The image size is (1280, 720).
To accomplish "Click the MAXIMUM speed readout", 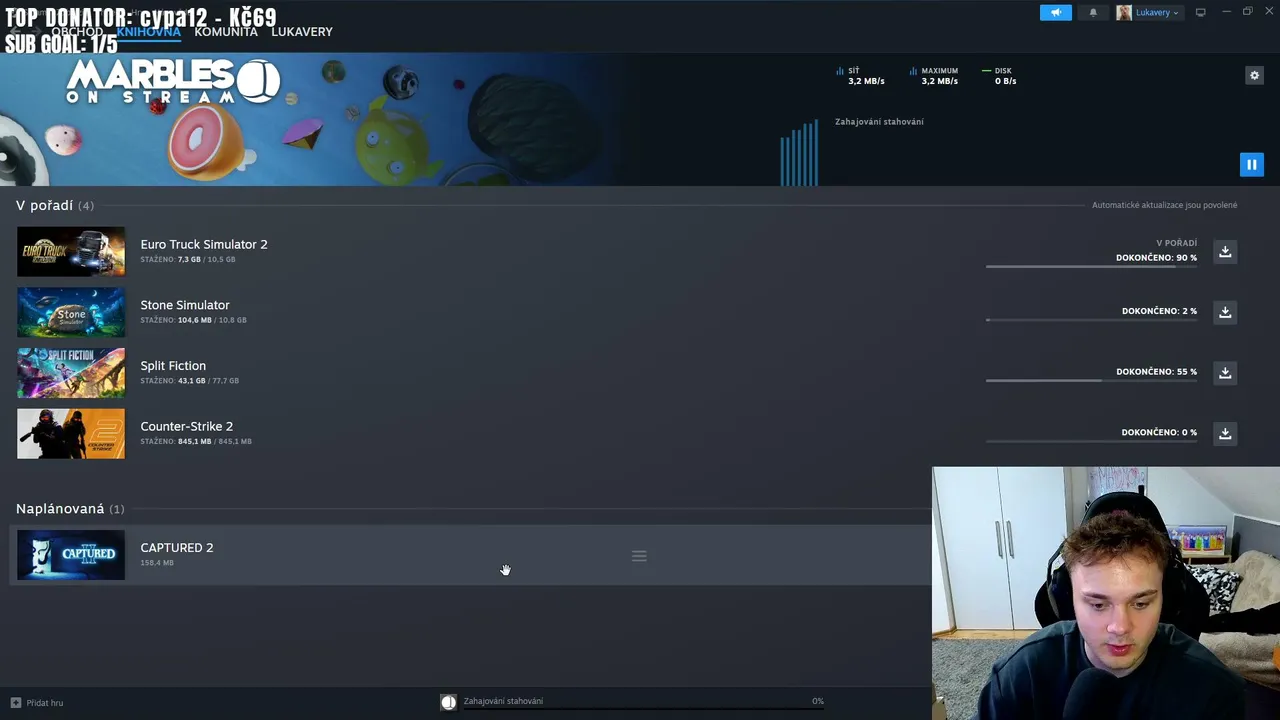I will coord(934,76).
